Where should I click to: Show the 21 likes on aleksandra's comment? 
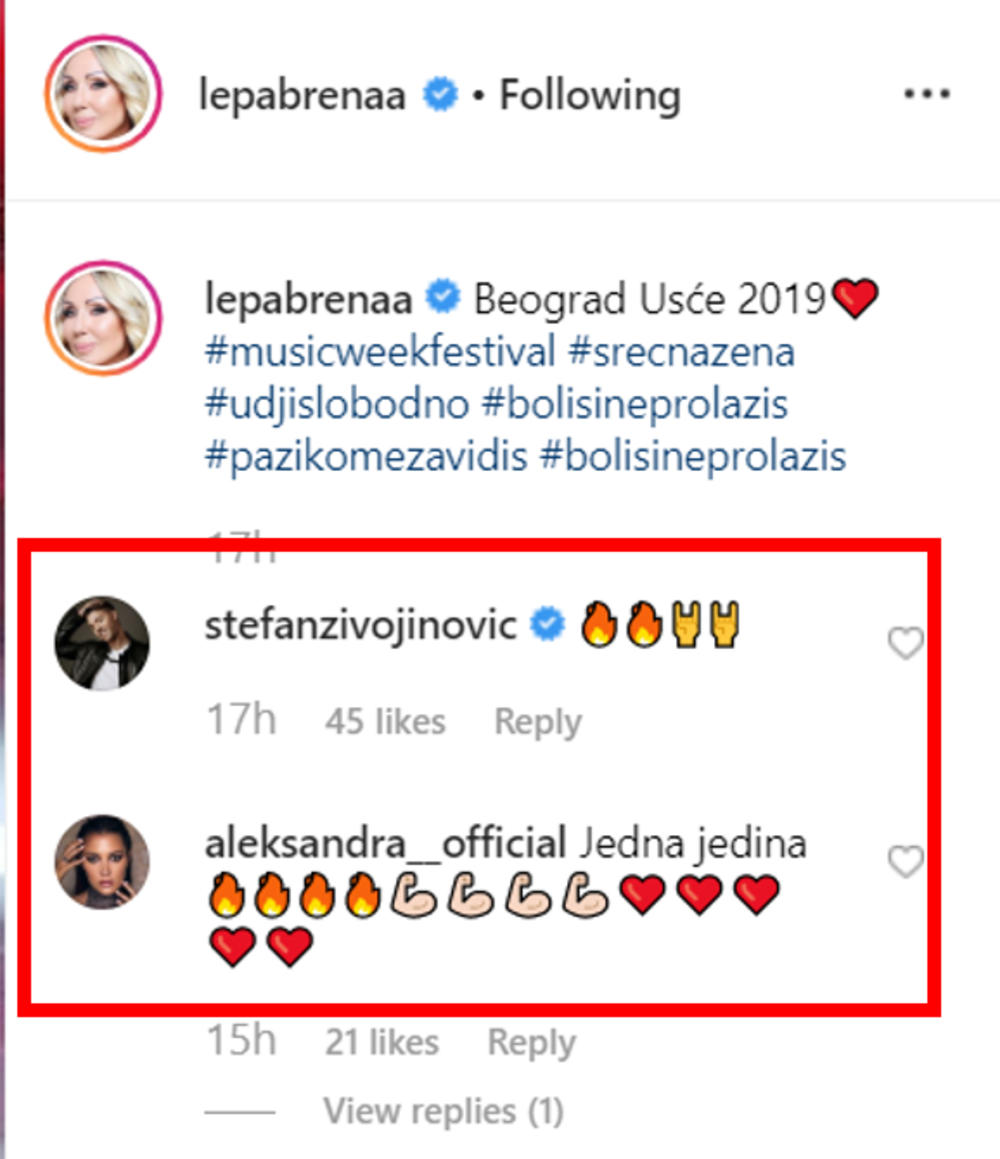tap(381, 1043)
